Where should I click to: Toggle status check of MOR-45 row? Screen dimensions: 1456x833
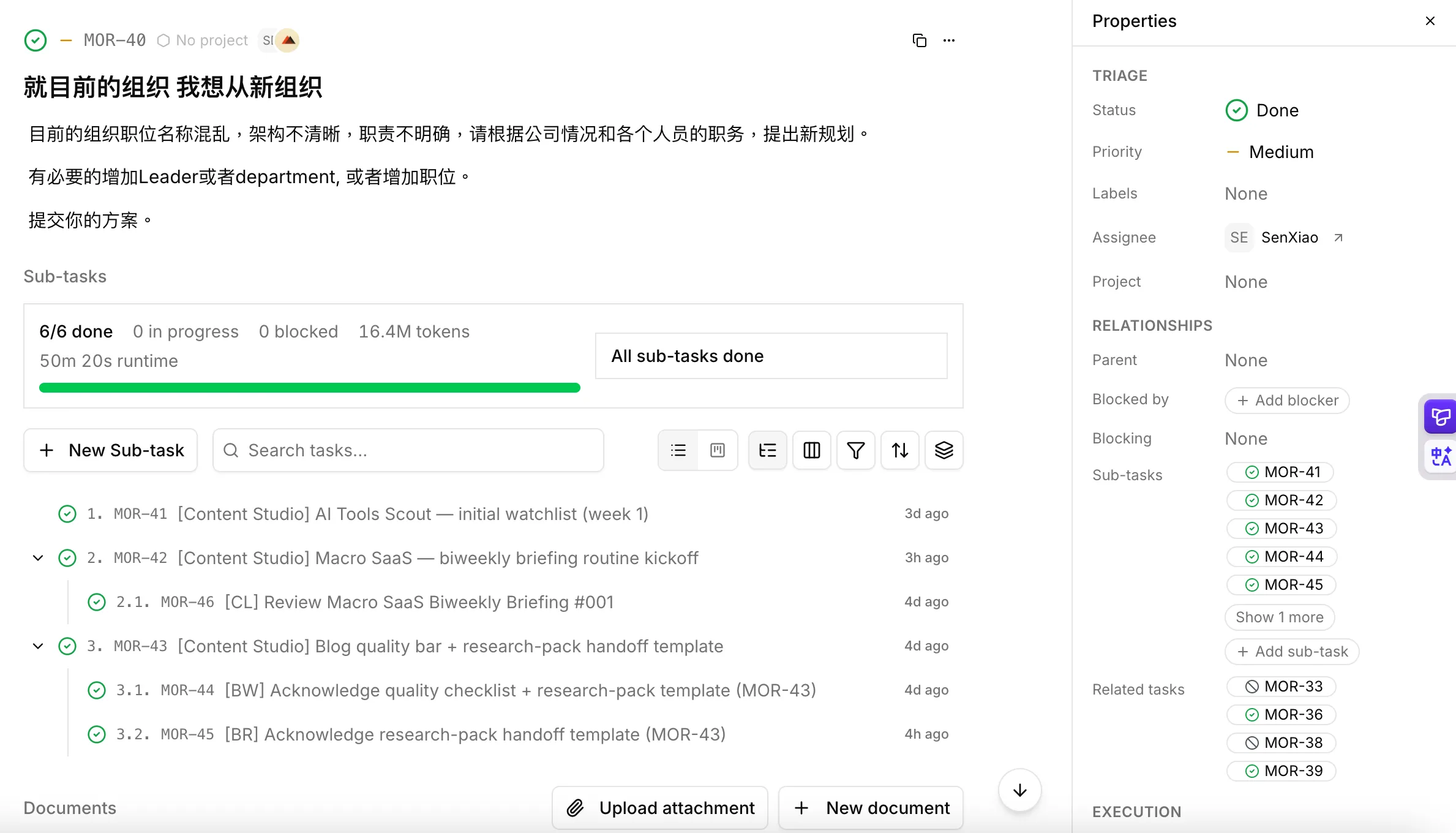97,734
